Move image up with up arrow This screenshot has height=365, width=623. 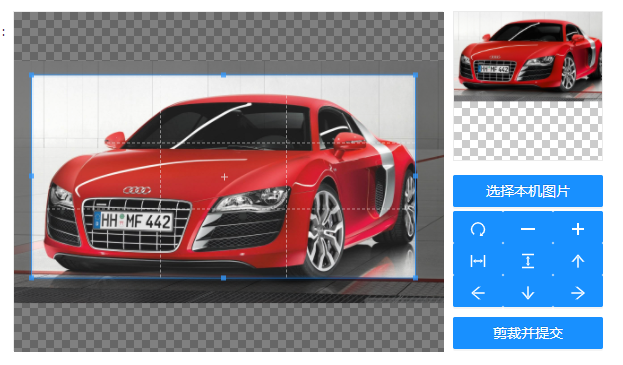578,261
